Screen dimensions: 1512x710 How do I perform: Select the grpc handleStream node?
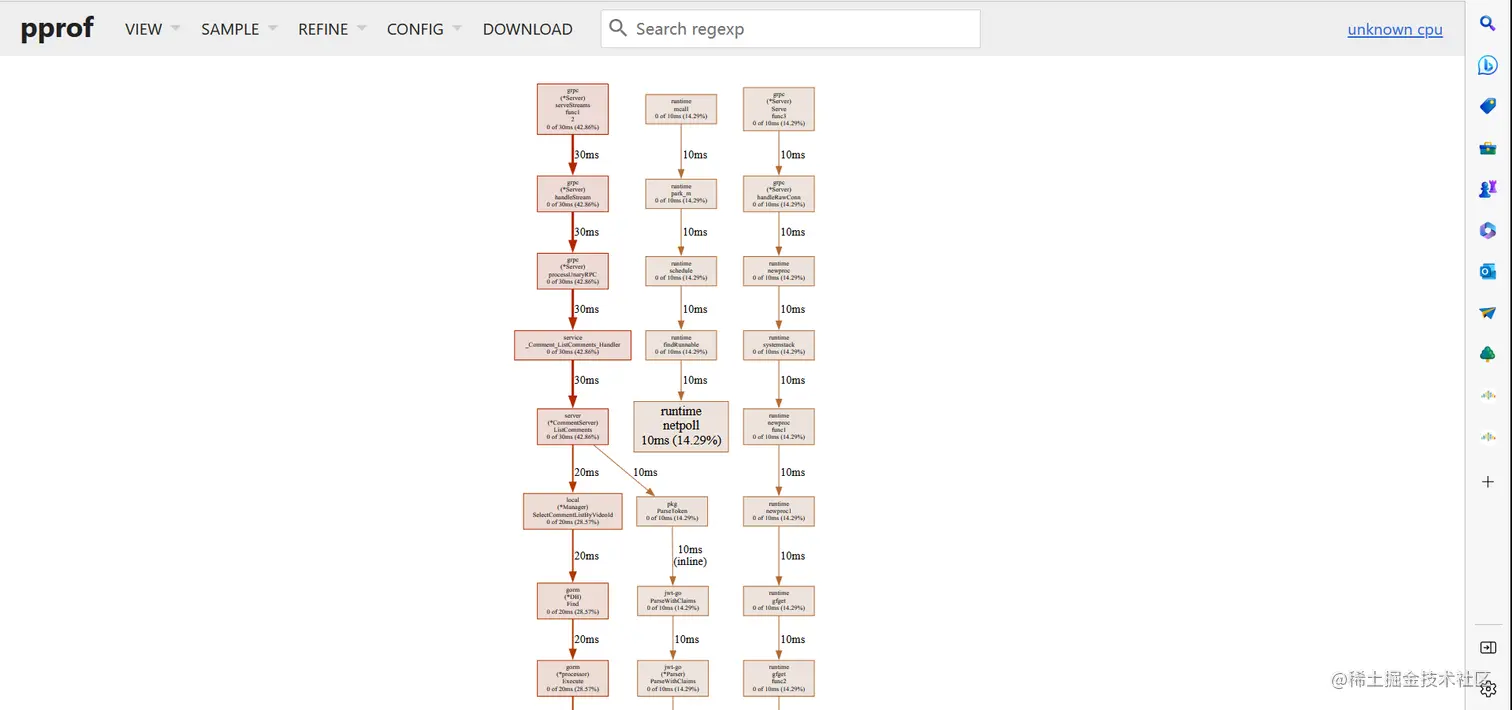click(x=573, y=194)
